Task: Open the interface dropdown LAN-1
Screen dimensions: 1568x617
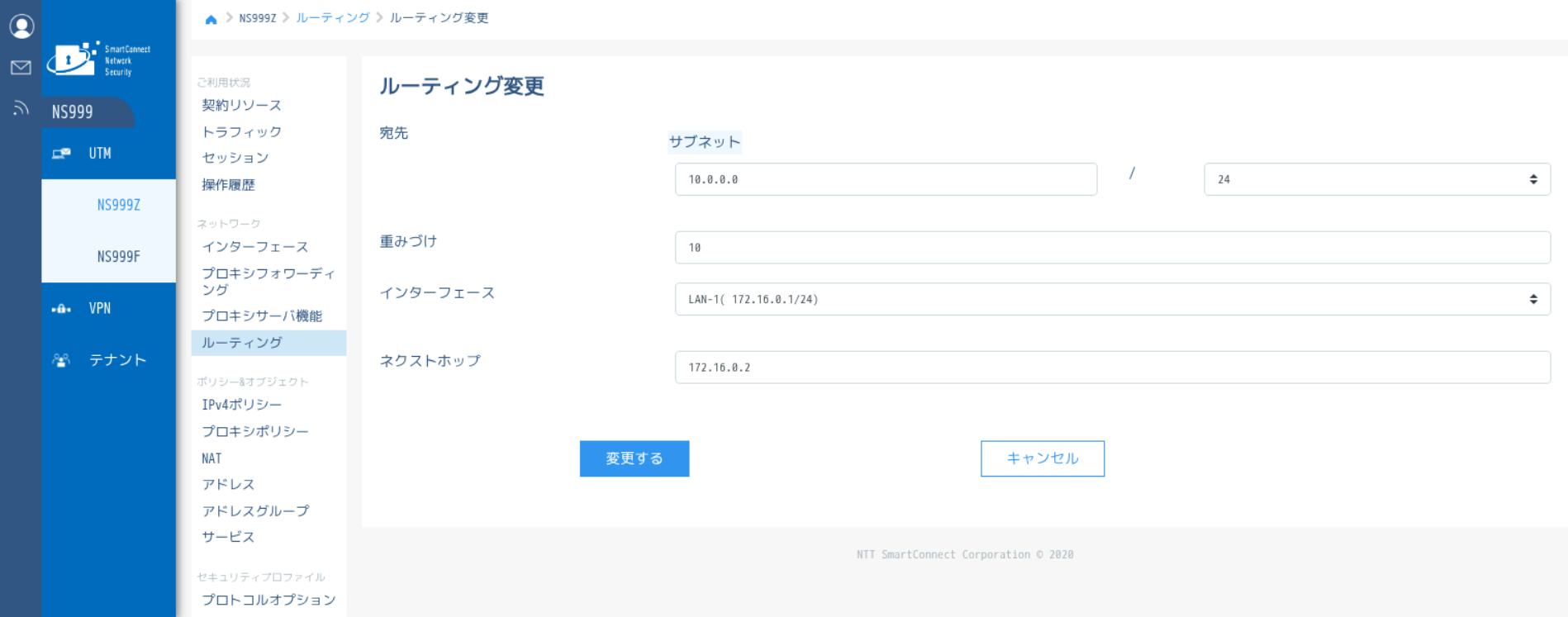Action: point(1113,299)
